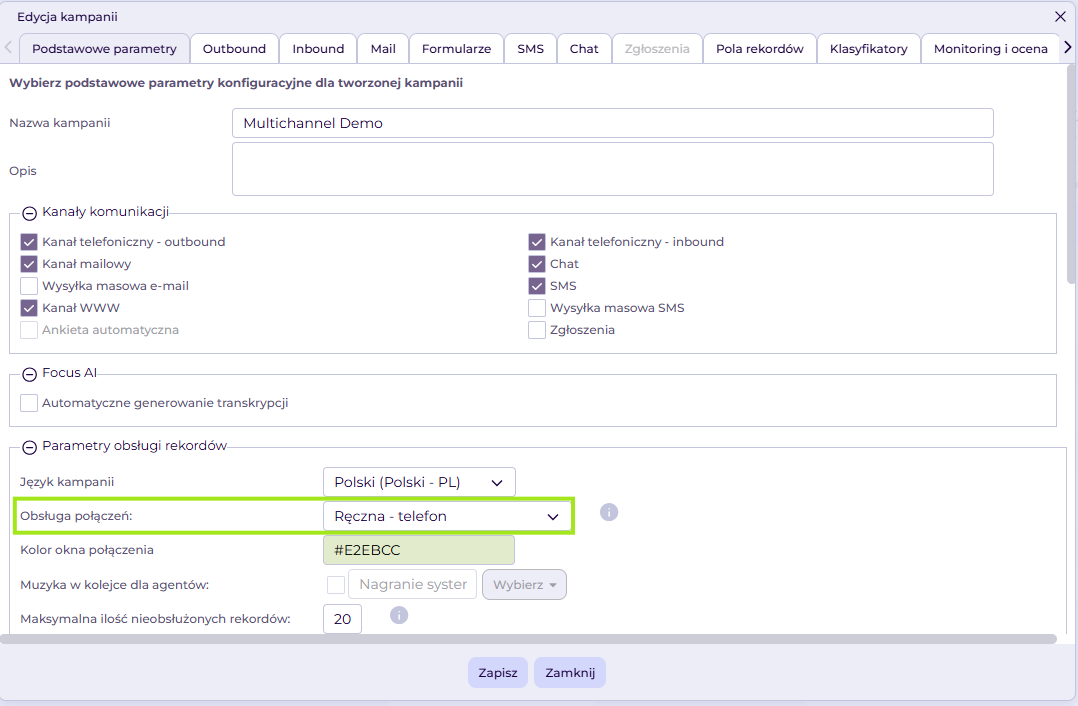Open the Monitoring i ocena tab
The image size is (1078, 706).
[x=991, y=49]
